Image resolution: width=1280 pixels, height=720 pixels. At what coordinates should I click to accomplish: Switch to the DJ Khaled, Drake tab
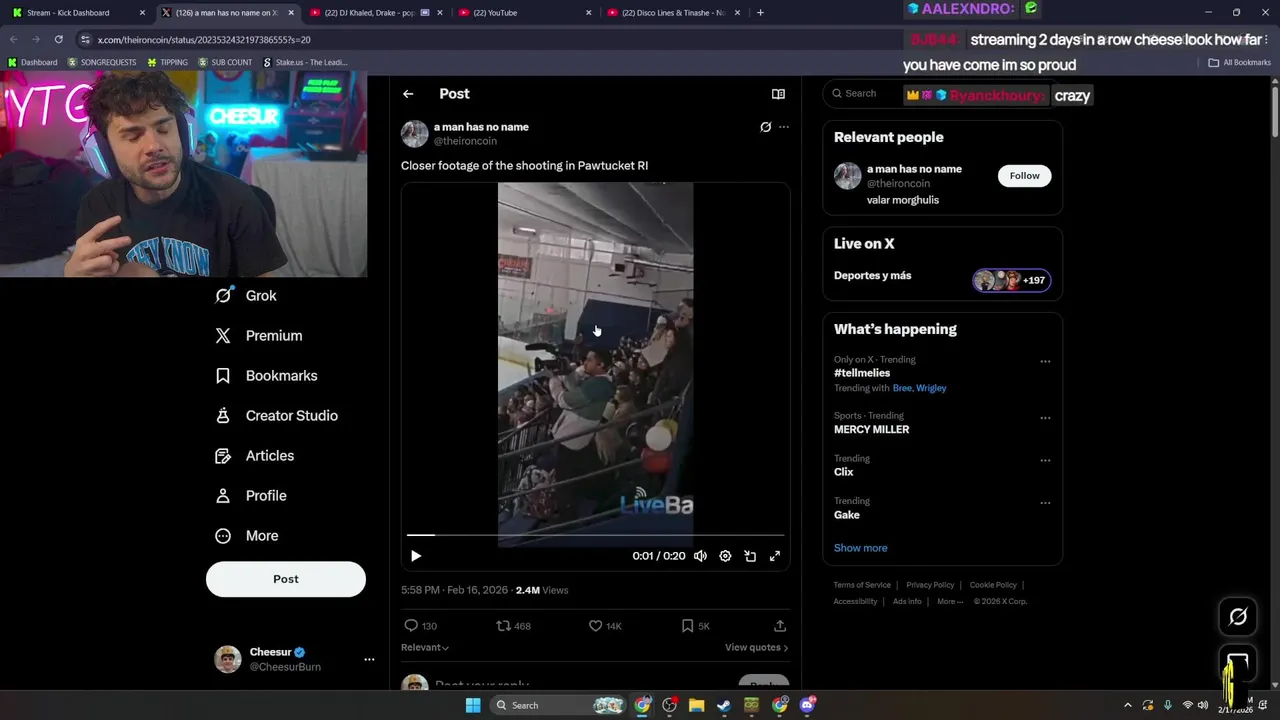point(376,13)
